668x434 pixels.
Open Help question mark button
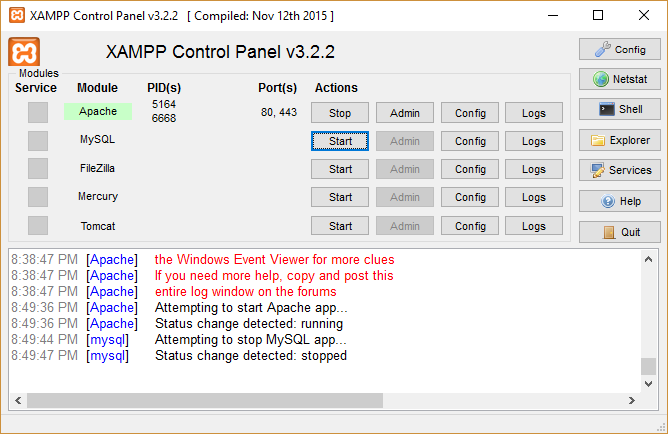[x=619, y=201]
